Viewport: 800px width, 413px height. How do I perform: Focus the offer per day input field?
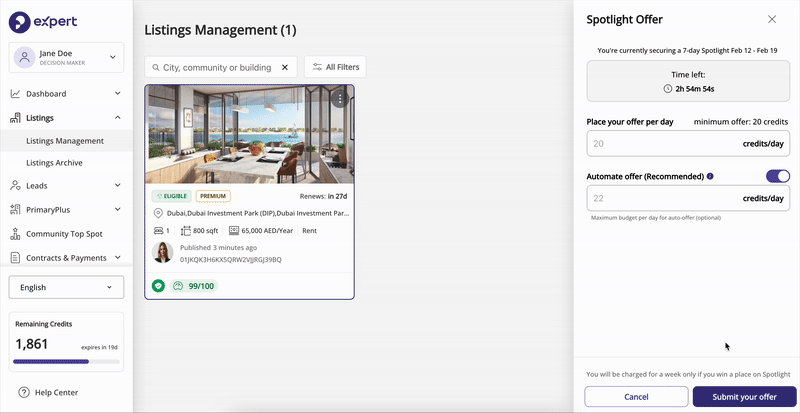tap(688, 143)
